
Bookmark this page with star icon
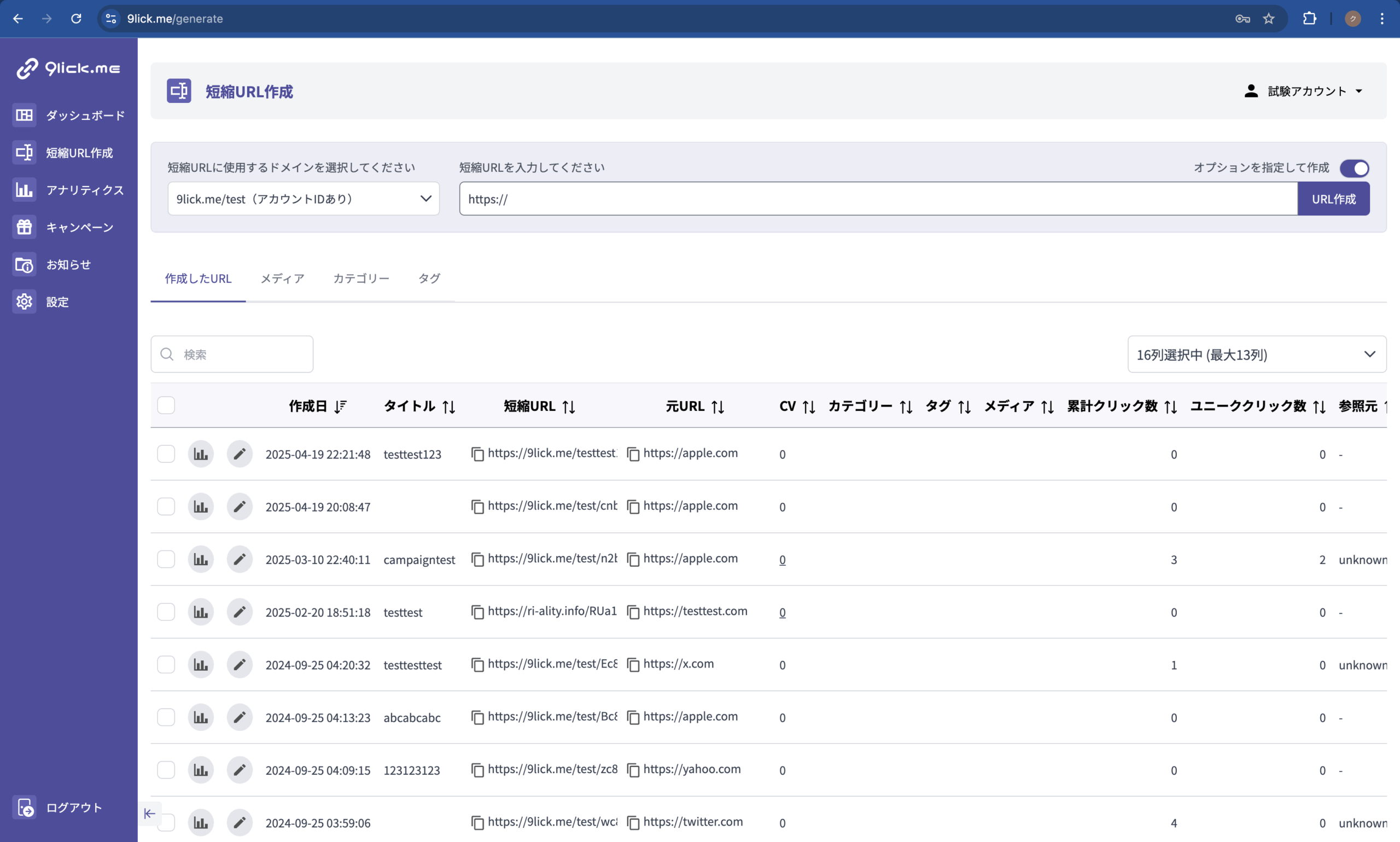tap(1268, 19)
